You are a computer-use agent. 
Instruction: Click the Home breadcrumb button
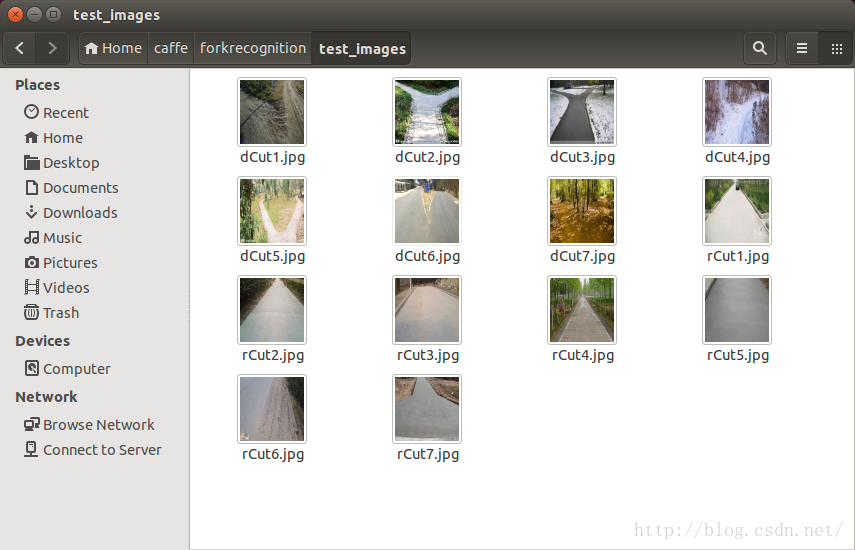113,49
